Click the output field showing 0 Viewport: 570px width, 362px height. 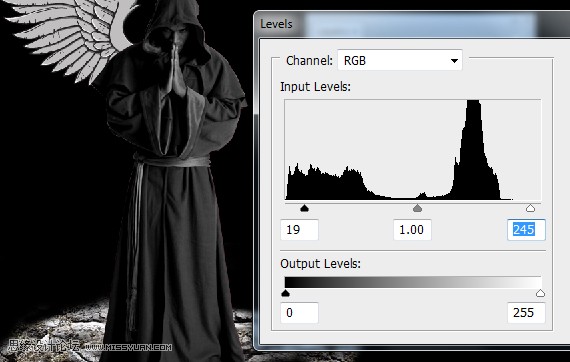[x=300, y=313]
